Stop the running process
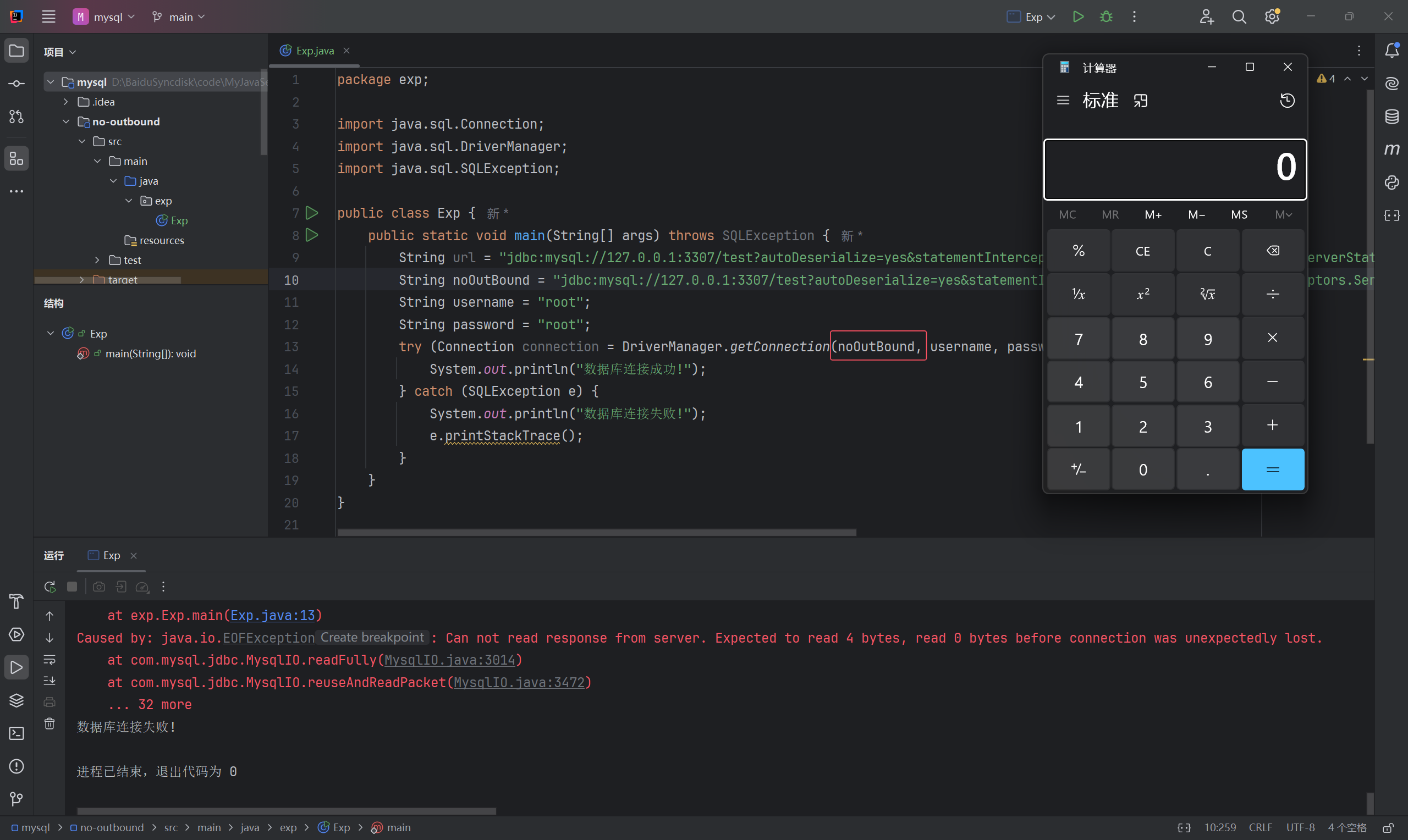Screen dimensions: 1408x840 [72, 587]
